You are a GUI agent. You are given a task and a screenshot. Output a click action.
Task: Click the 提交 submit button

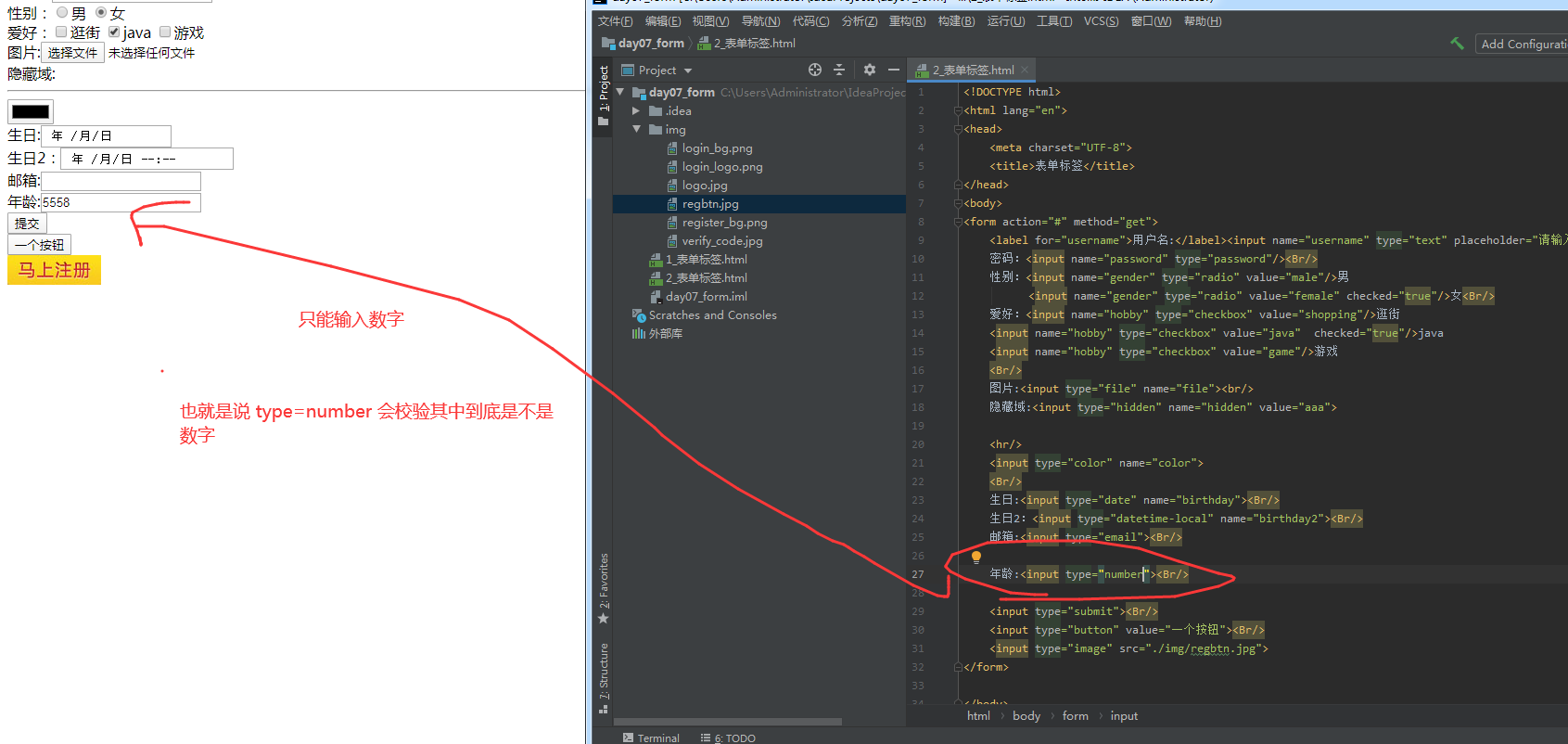27,224
